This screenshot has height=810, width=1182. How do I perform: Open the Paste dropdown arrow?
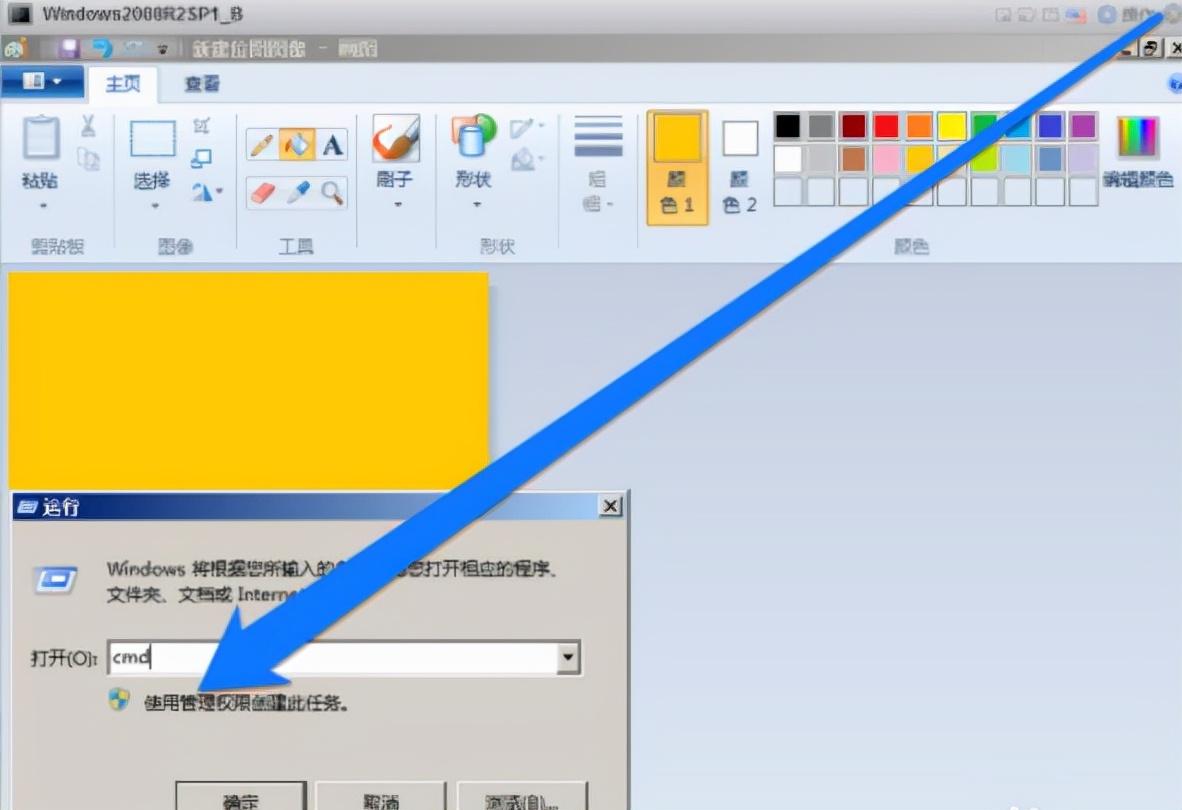pos(43,206)
